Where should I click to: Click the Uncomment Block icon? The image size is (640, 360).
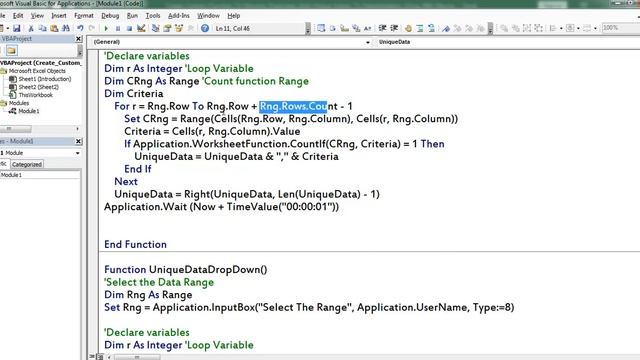tap(431, 28)
